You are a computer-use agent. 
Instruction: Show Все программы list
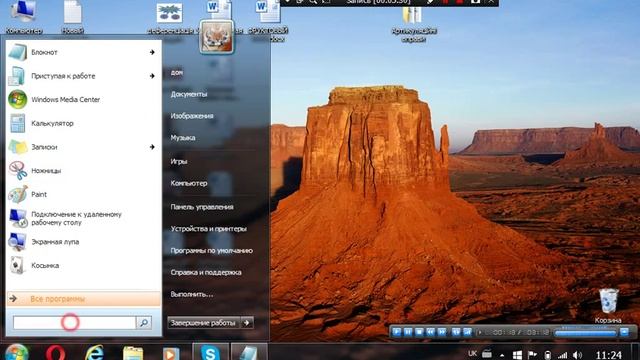(x=84, y=299)
